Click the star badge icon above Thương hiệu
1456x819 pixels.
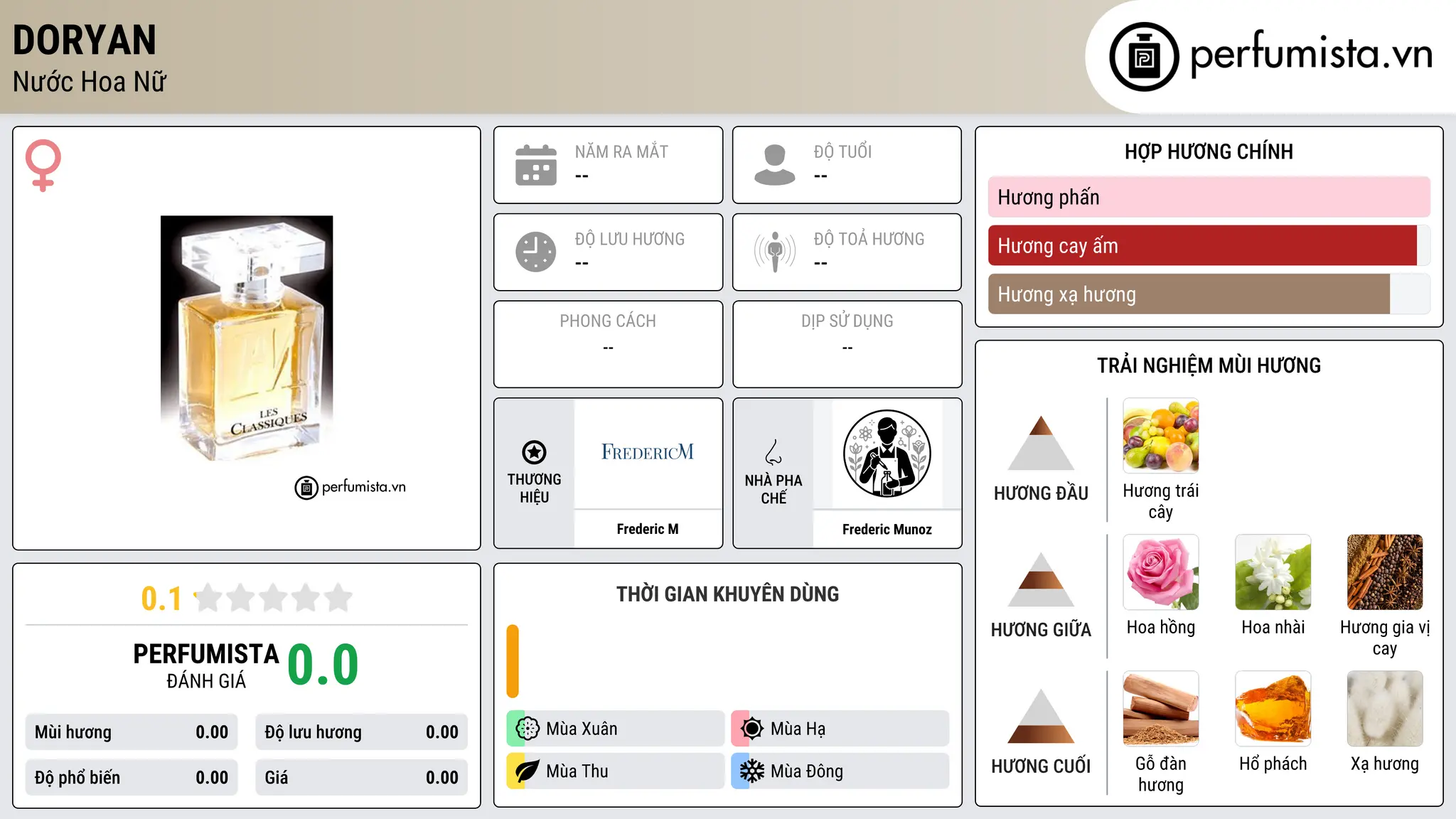(534, 452)
